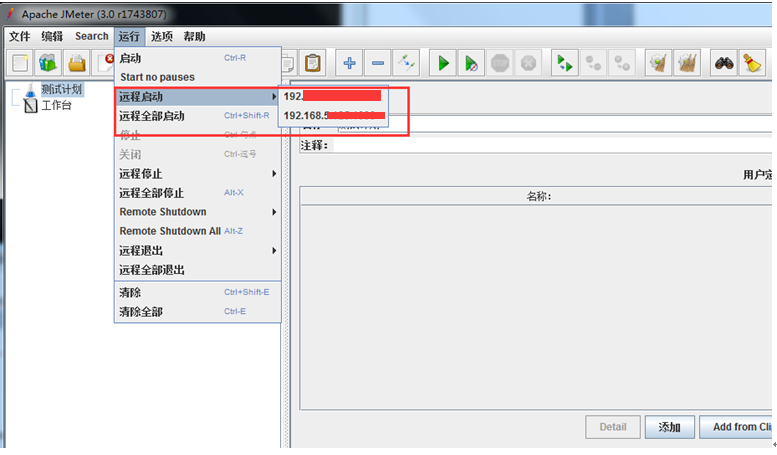Viewport: 777px width, 455px height.
Task: Click Remote Stop All toolbar icon
Action: [593, 63]
